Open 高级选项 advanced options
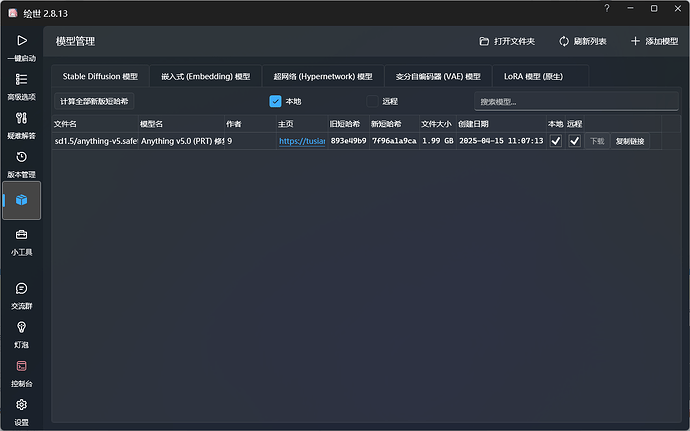Image resolution: width=690 pixels, height=431 pixels. click(22, 86)
